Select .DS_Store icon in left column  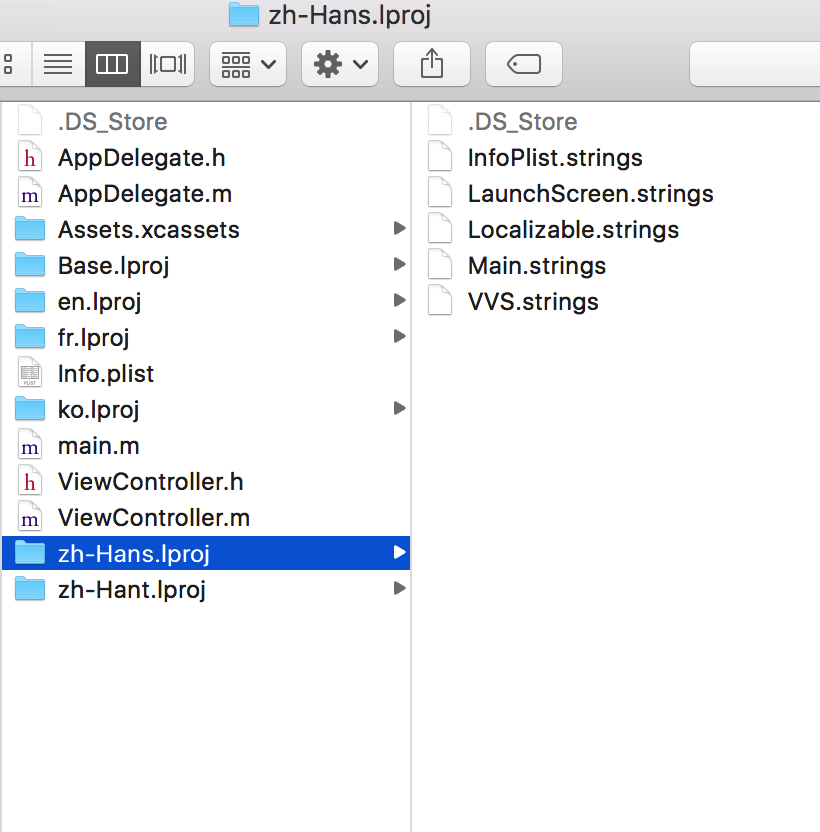[x=30, y=122]
